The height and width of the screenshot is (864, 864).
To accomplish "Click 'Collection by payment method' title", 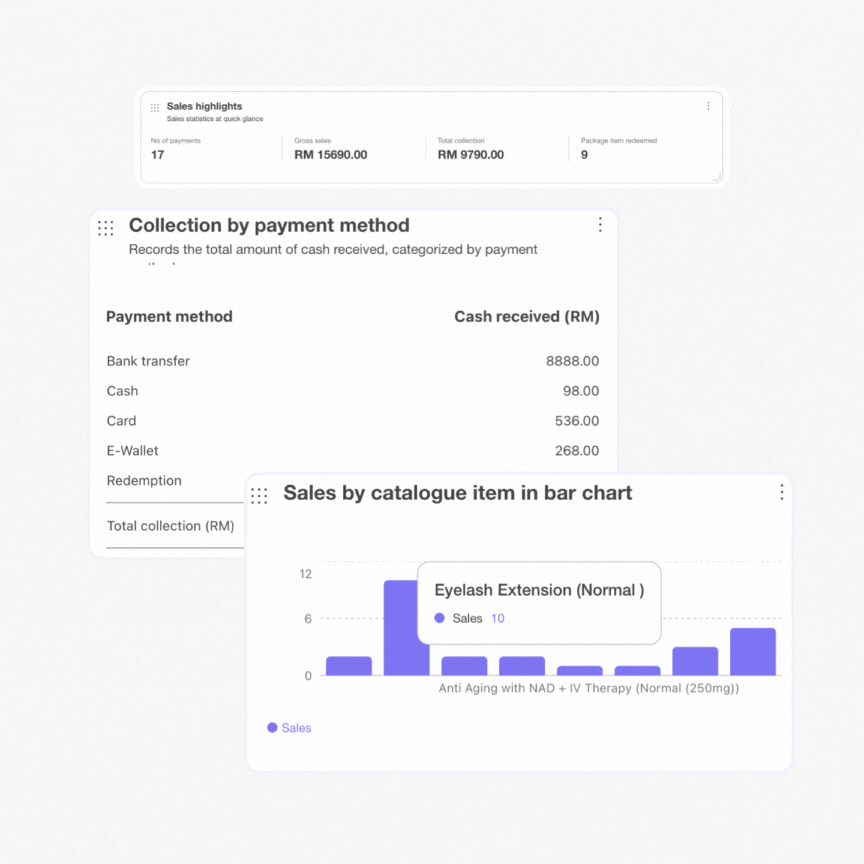I will pyautogui.click(x=269, y=225).
